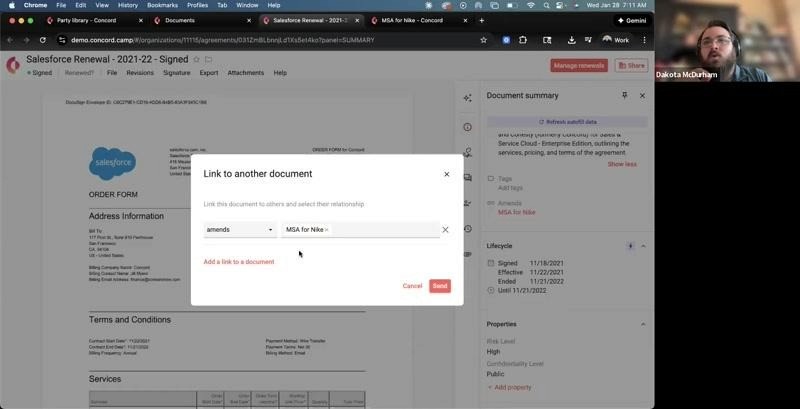Screen dimensions: 800x409
Task: Click Manage renewals button
Action: 579,65
